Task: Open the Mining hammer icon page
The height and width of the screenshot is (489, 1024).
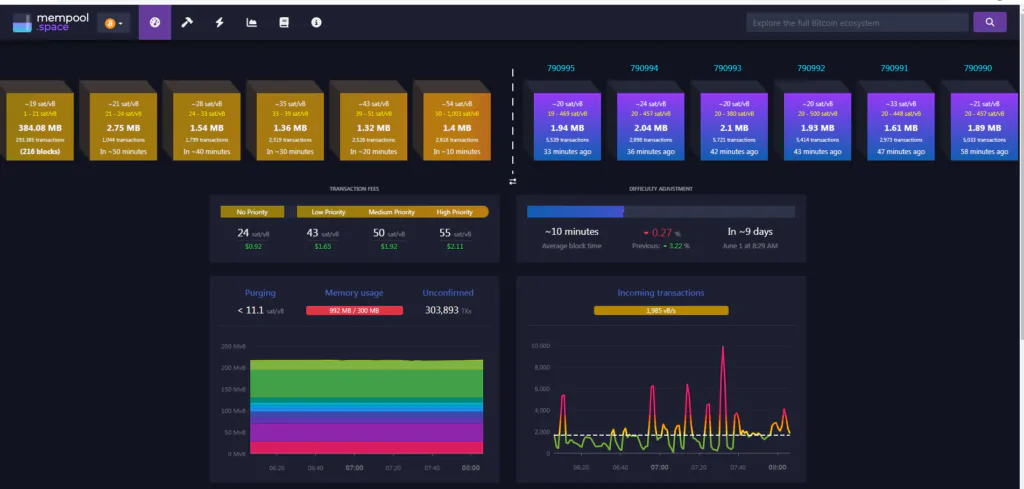Action: pos(187,23)
